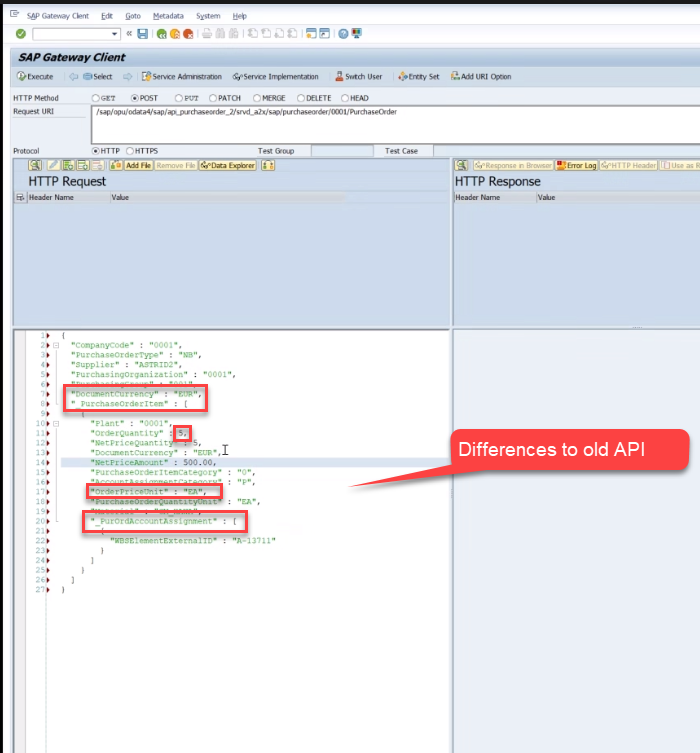Image resolution: width=700 pixels, height=753 pixels.
Task: Click the select-all icon beside Header Name column
Action: pyautogui.click(x=20, y=197)
